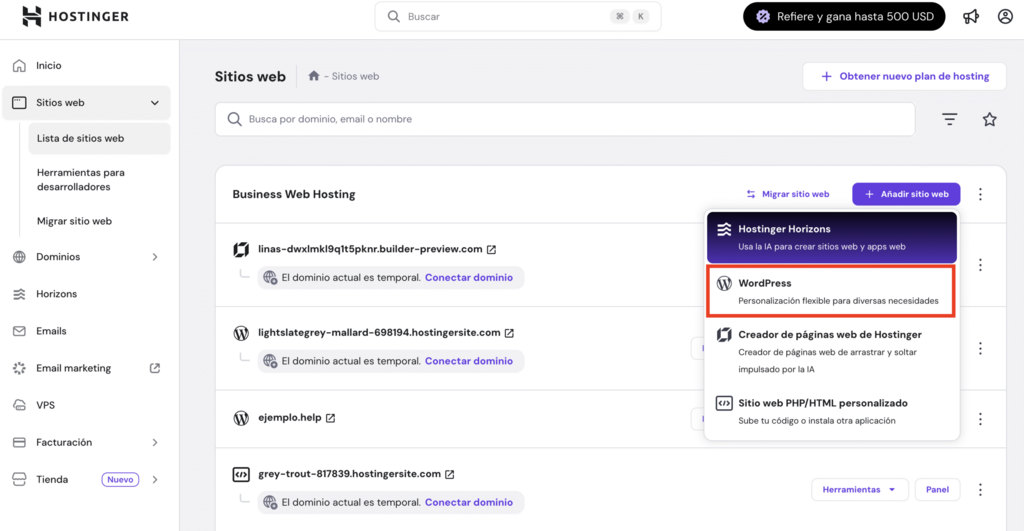The image size is (1024, 531).
Task: Open Lista de sitios web in the sidebar
Action: pos(99,138)
